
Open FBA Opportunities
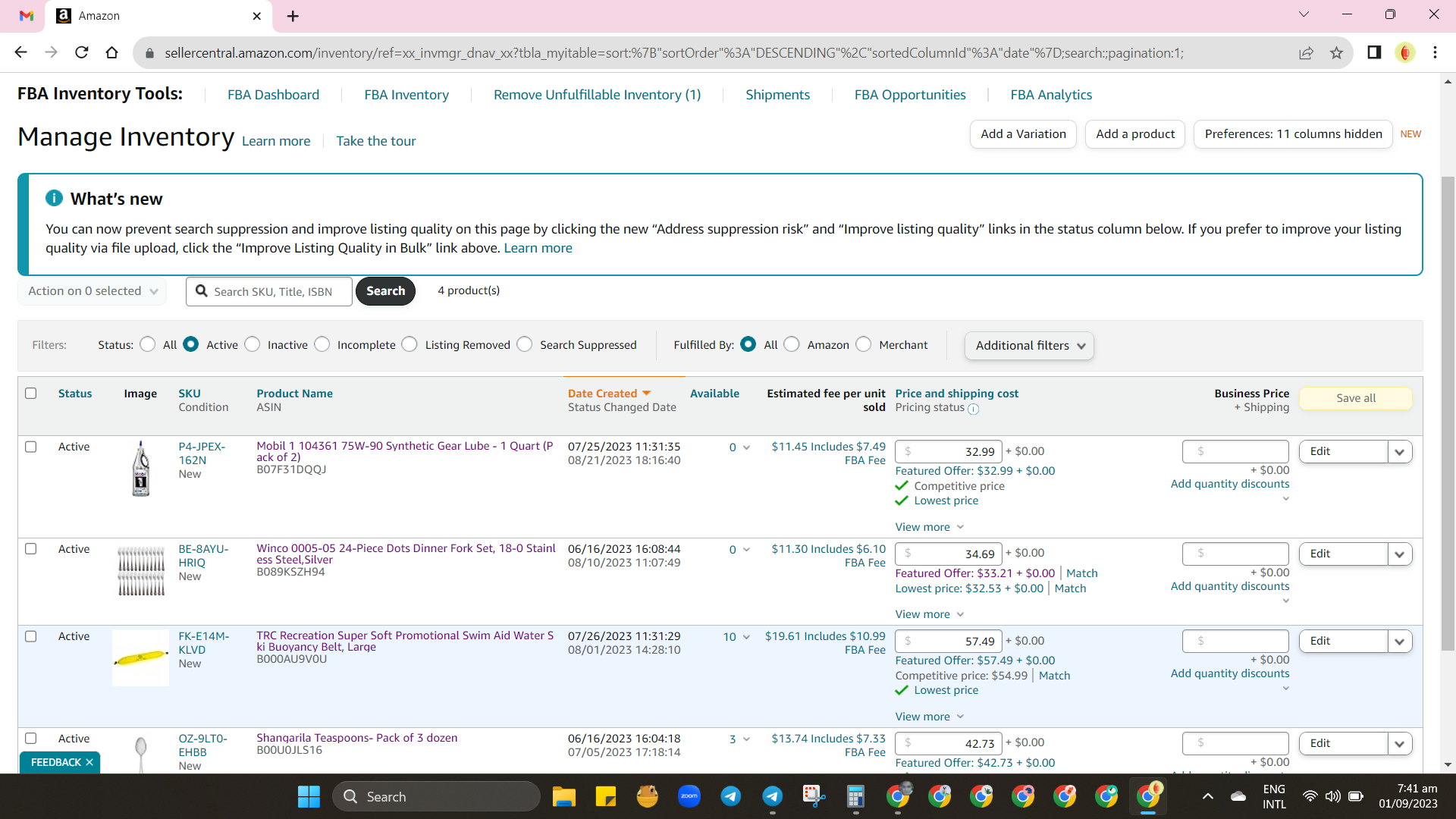point(910,95)
